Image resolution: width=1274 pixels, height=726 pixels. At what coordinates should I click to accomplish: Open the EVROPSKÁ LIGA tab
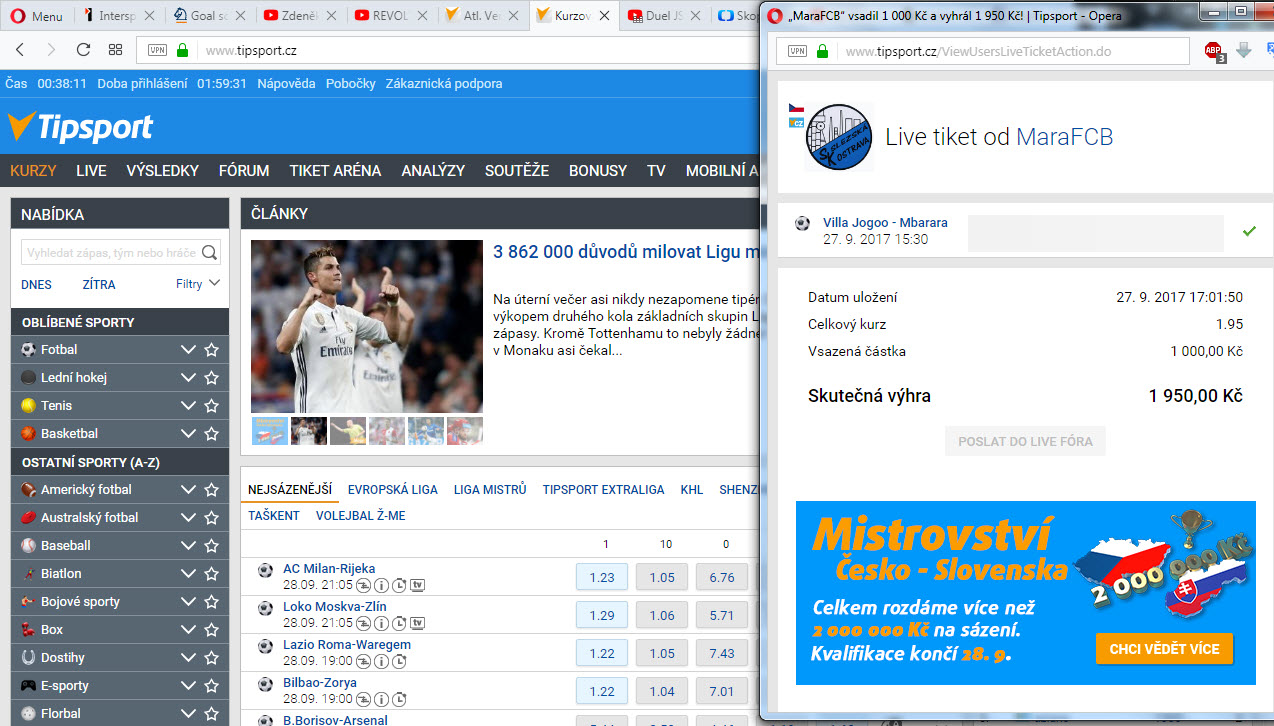393,490
